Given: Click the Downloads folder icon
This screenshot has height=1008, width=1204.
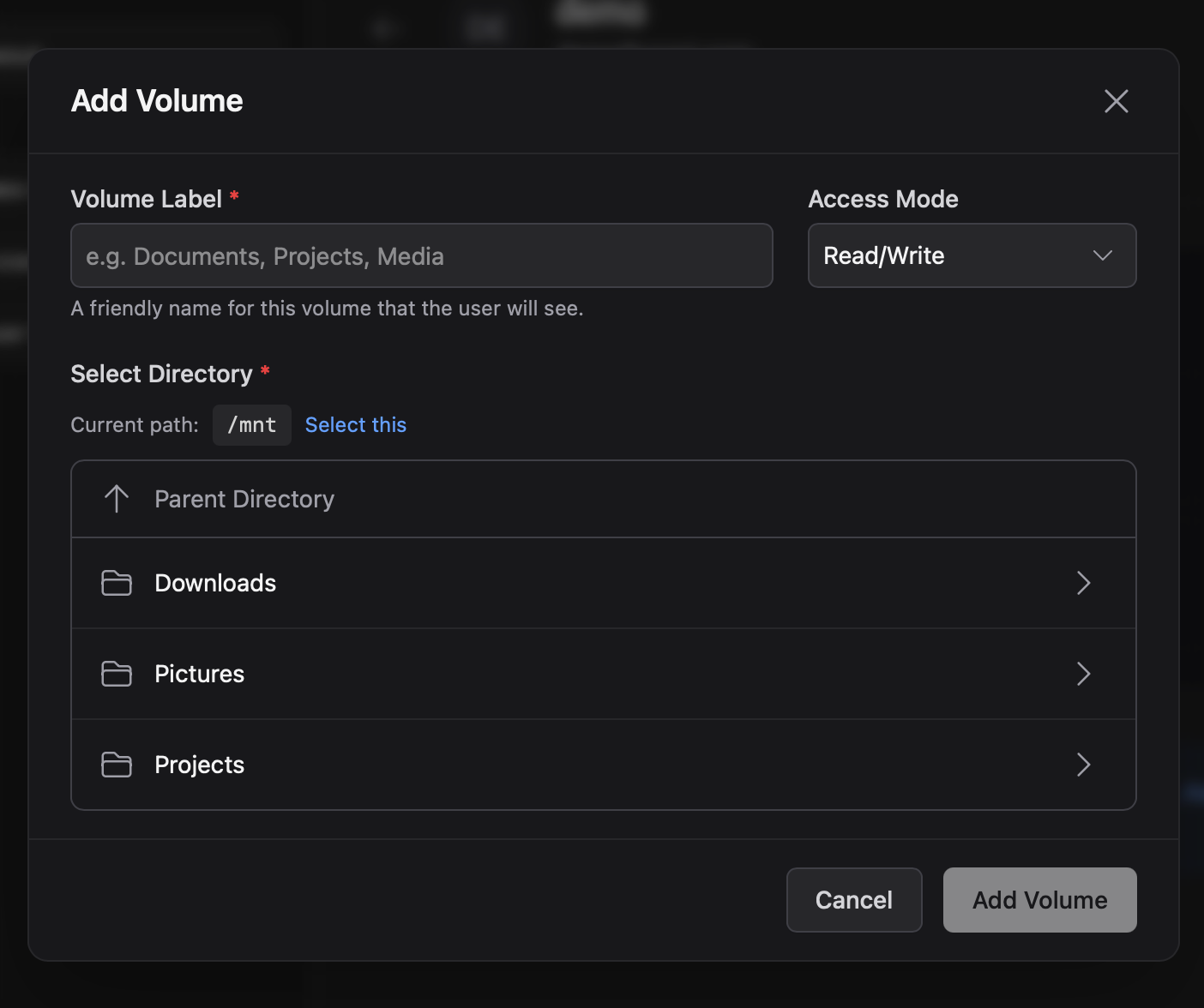Looking at the screenshot, I should (x=117, y=583).
